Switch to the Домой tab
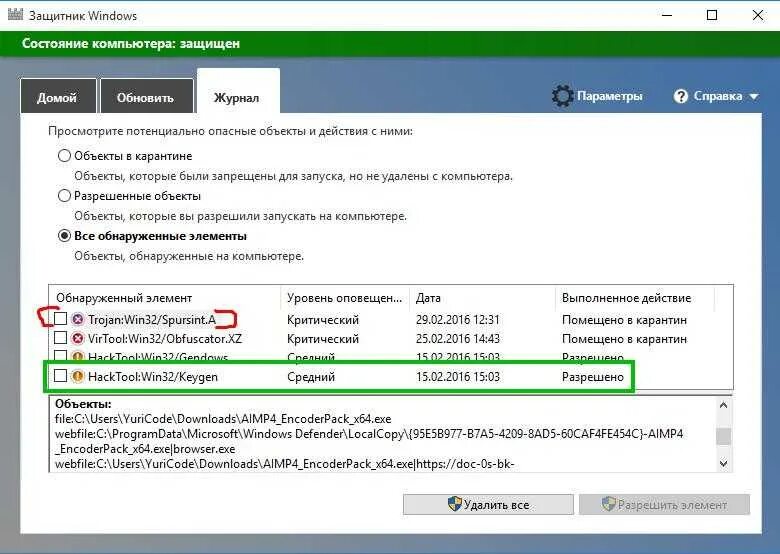This screenshot has height=554, width=780. point(58,96)
